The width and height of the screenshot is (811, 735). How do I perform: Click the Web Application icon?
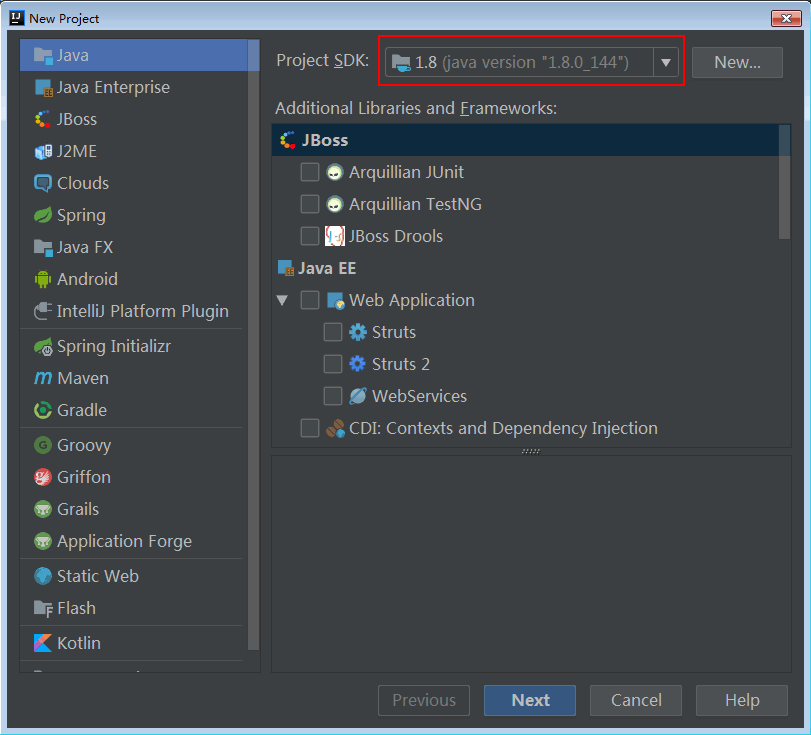point(335,301)
